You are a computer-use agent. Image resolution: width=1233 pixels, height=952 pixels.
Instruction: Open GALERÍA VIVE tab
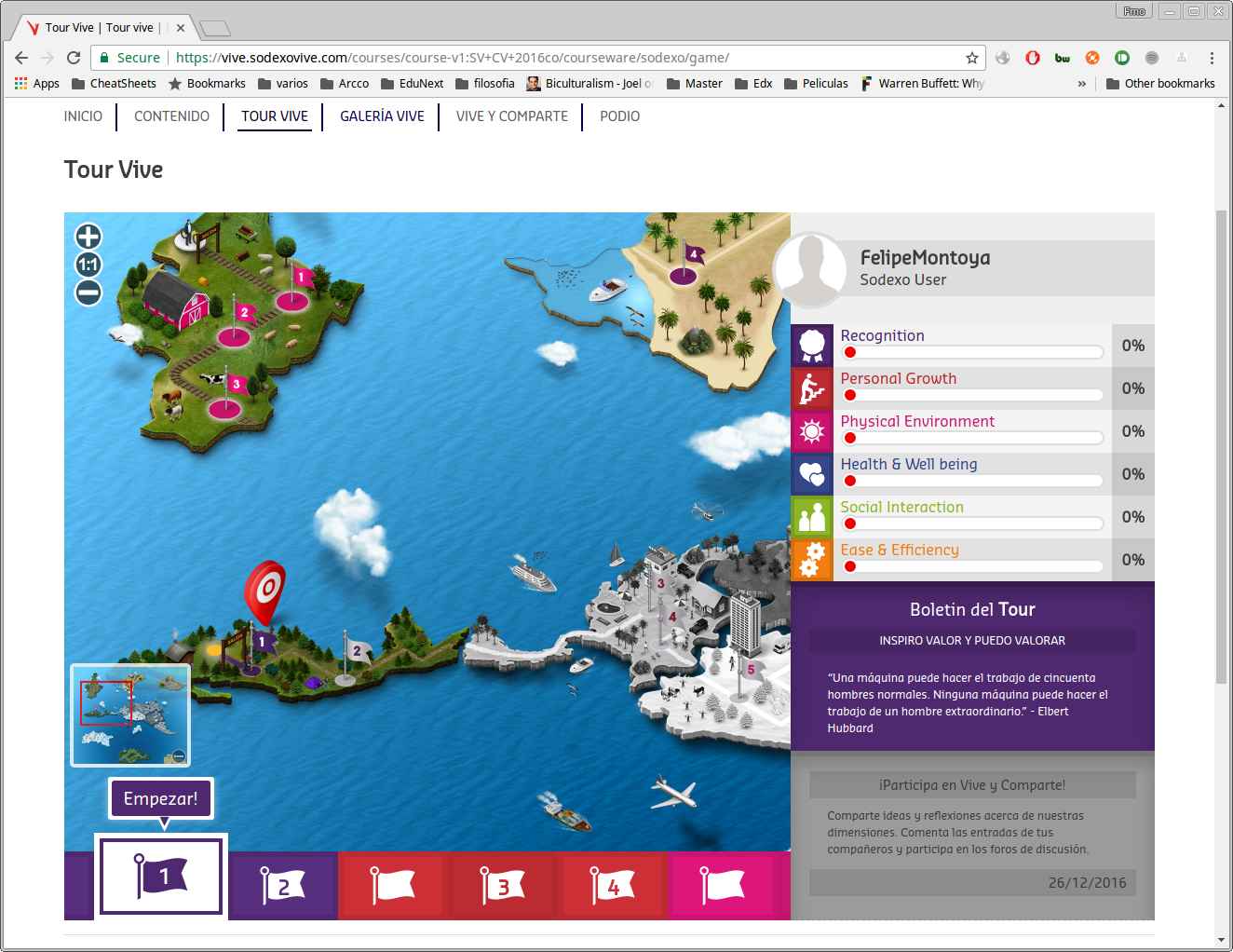(x=382, y=116)
